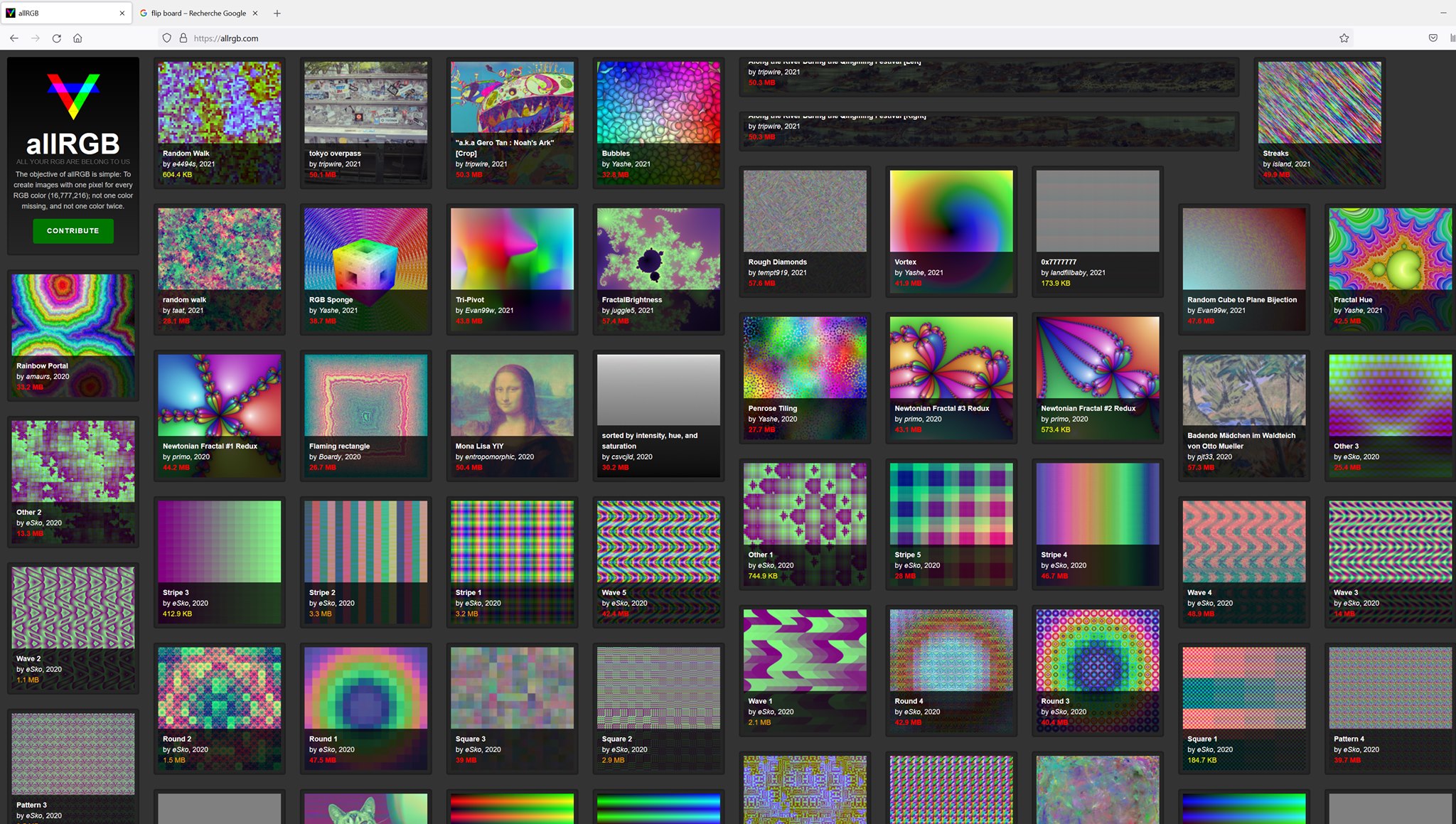
Task: Click the 'a.k.a Gero Tan : Noah's Ark' title
Action: coord(505,148)
